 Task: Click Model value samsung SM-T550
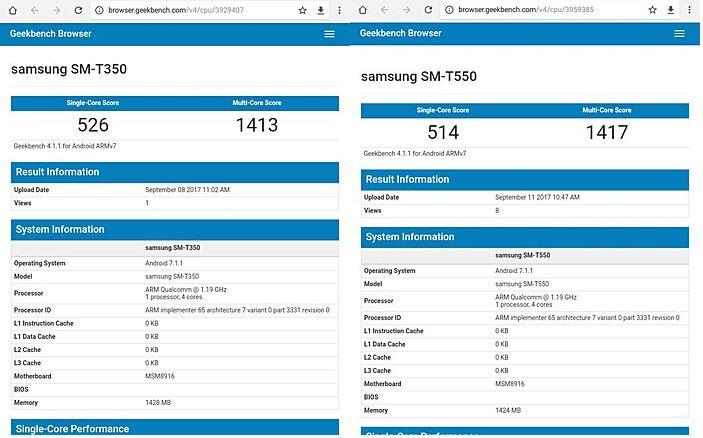click(522, 284)
